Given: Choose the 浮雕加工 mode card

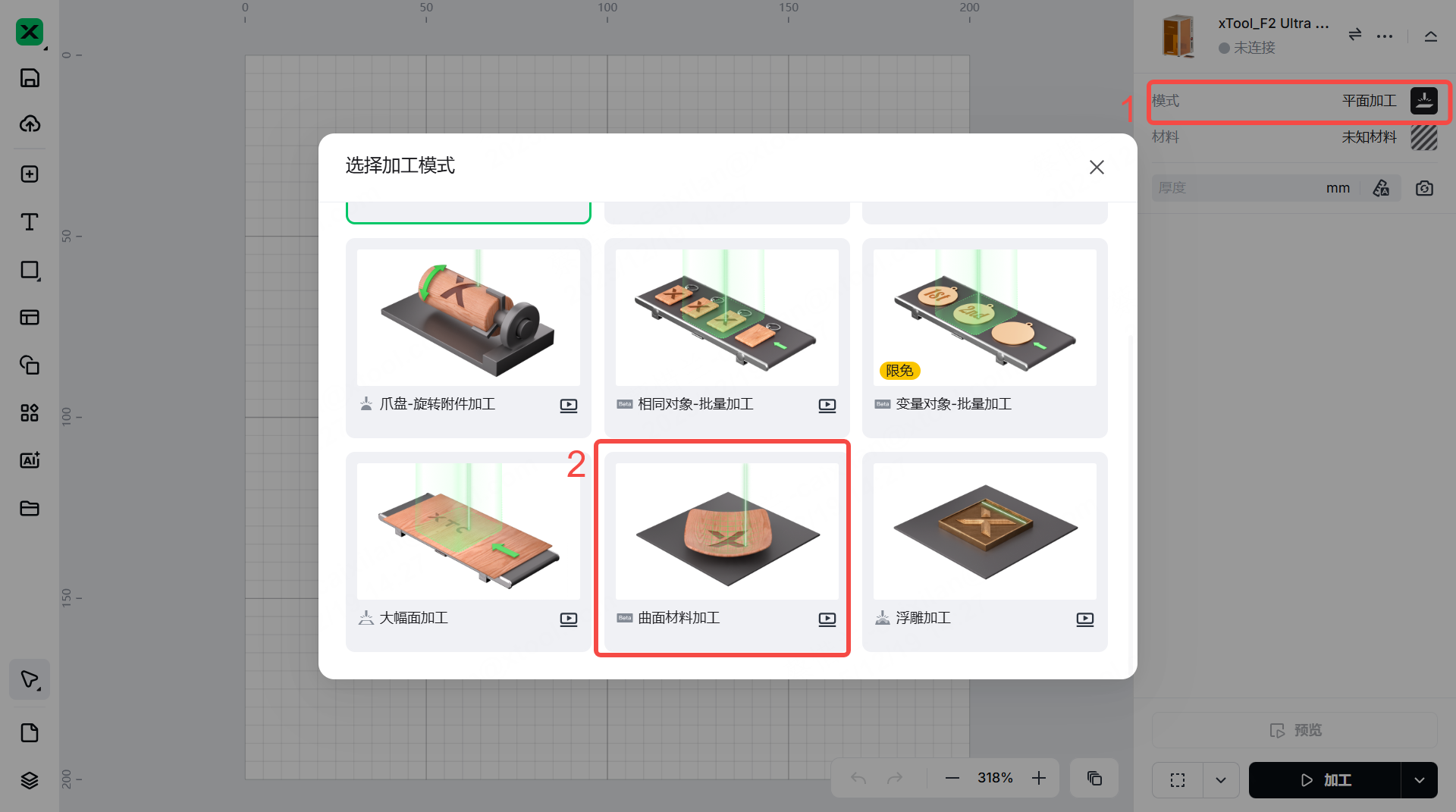Looking at the screenshot, I should 984,552.
